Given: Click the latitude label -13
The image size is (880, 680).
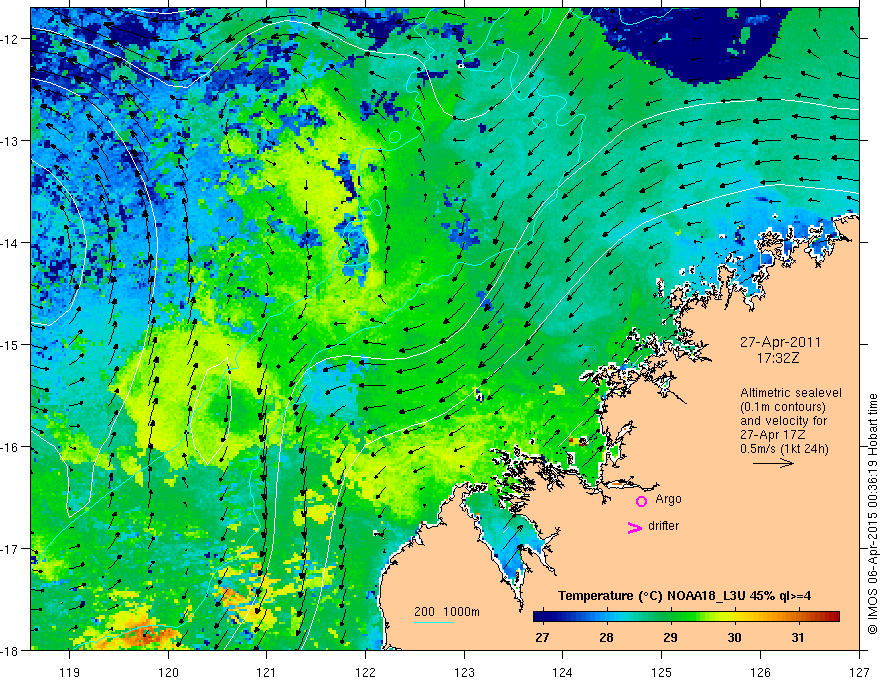Looking at the screenshot, I should click(x=9, y=141).
